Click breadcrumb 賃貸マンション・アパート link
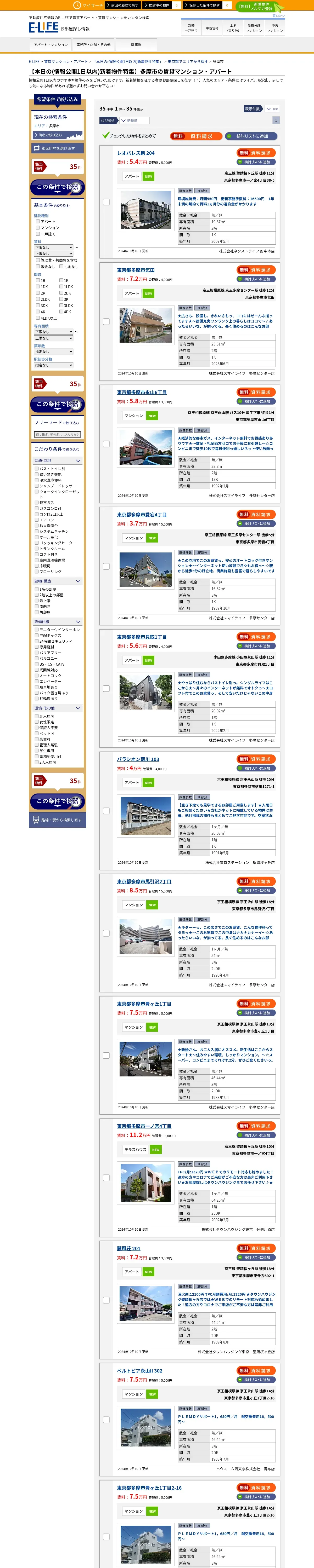Screen dimensions: 314x1568 coord(66,61)
